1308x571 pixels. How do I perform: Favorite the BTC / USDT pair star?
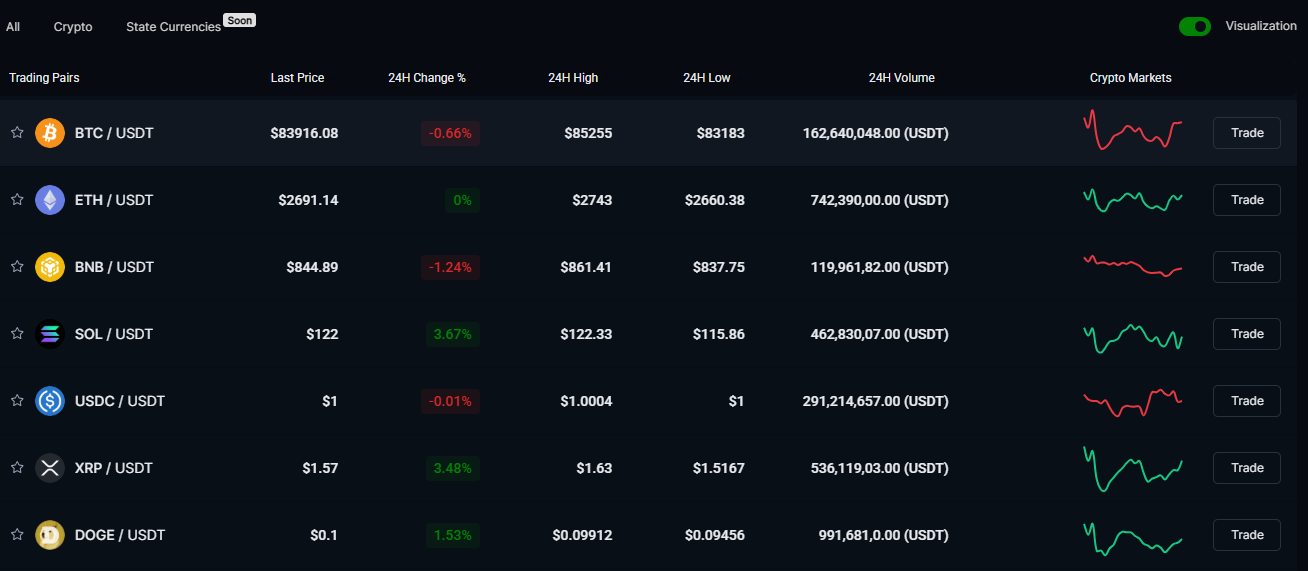[x=17, y=133]
